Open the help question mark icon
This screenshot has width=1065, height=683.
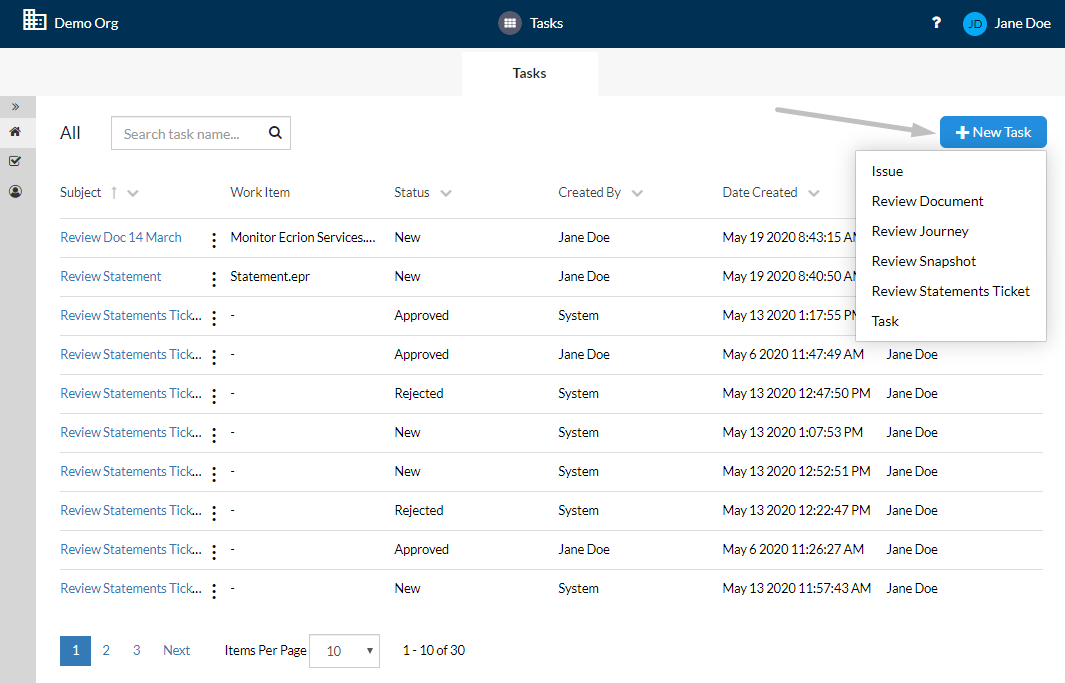[936, 23]
